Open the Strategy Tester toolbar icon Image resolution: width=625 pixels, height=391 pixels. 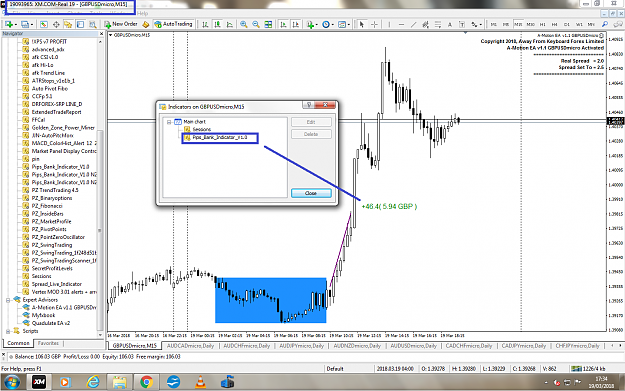pyautogui.click(x=93, y=24)
